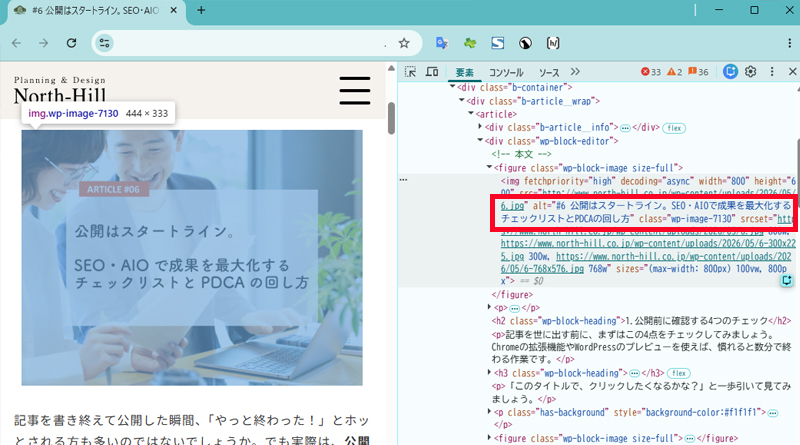Click the fetchpriority="high" attribute in img tag
This screenshot has height=445, width=800.
(570, 181)
